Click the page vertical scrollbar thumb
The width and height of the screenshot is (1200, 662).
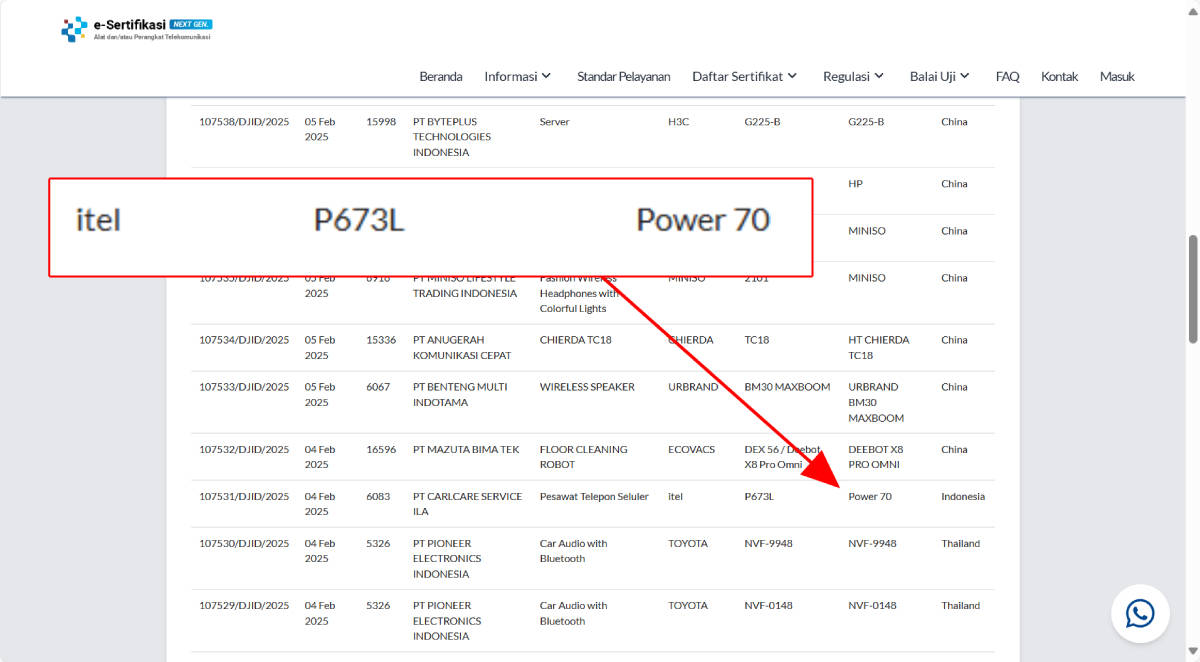click(x=1192, y=290)
